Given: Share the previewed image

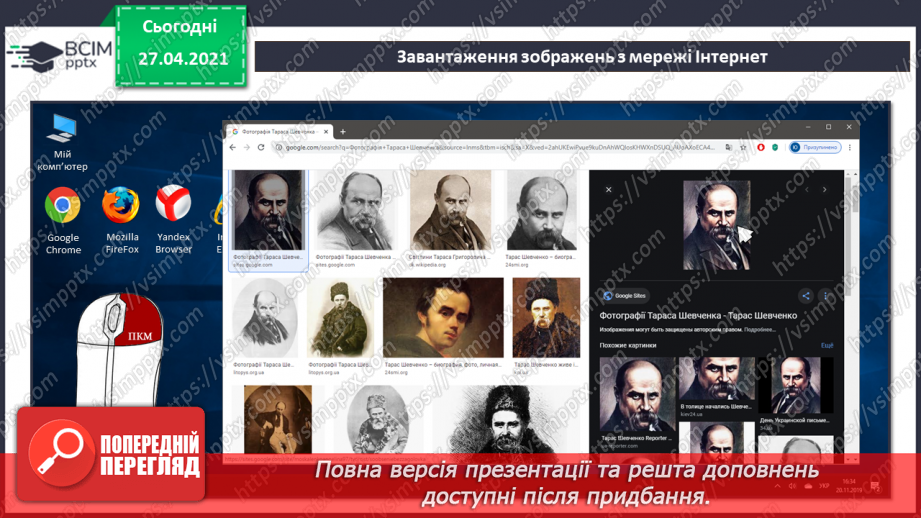Looking at the screenshot, I should (806, 296).
